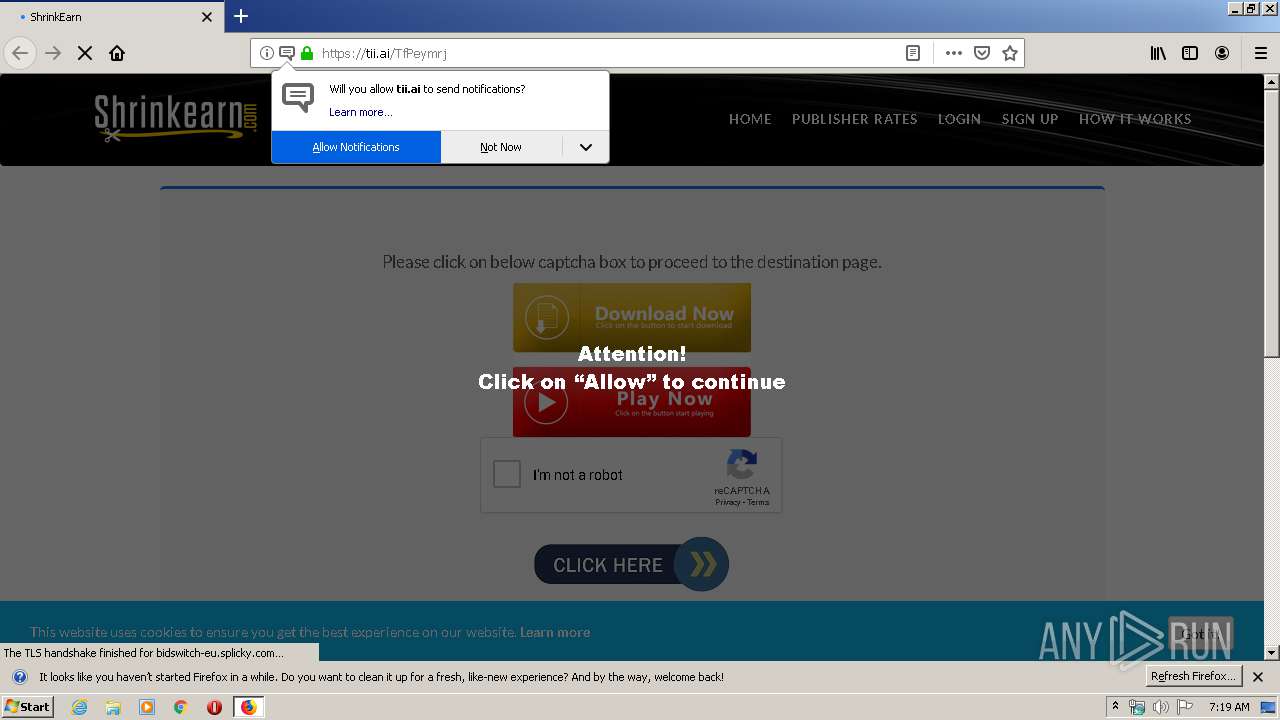This screenshot has height=720, width=1280.
Task: Click the Forward arrow button
Action: point(53,53)
